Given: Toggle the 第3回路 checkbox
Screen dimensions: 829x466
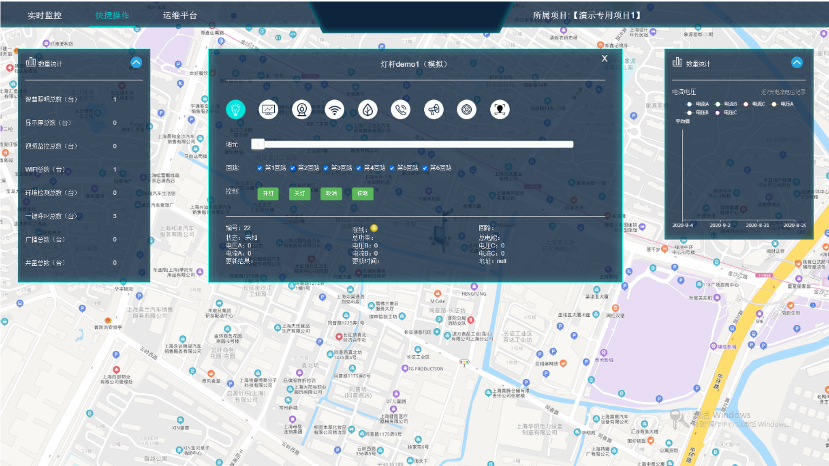Looking at the screenshot, I should 326,168.
